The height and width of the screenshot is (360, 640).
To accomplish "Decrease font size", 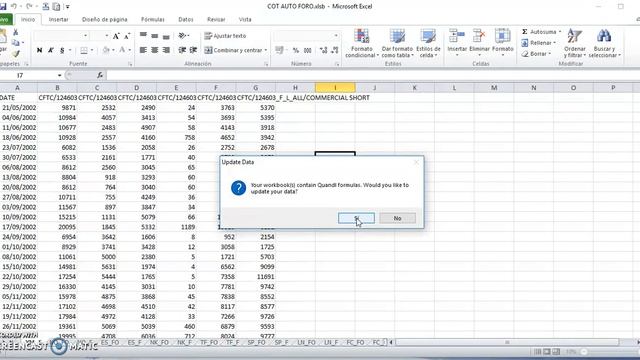I will click(x=127, y=36).
